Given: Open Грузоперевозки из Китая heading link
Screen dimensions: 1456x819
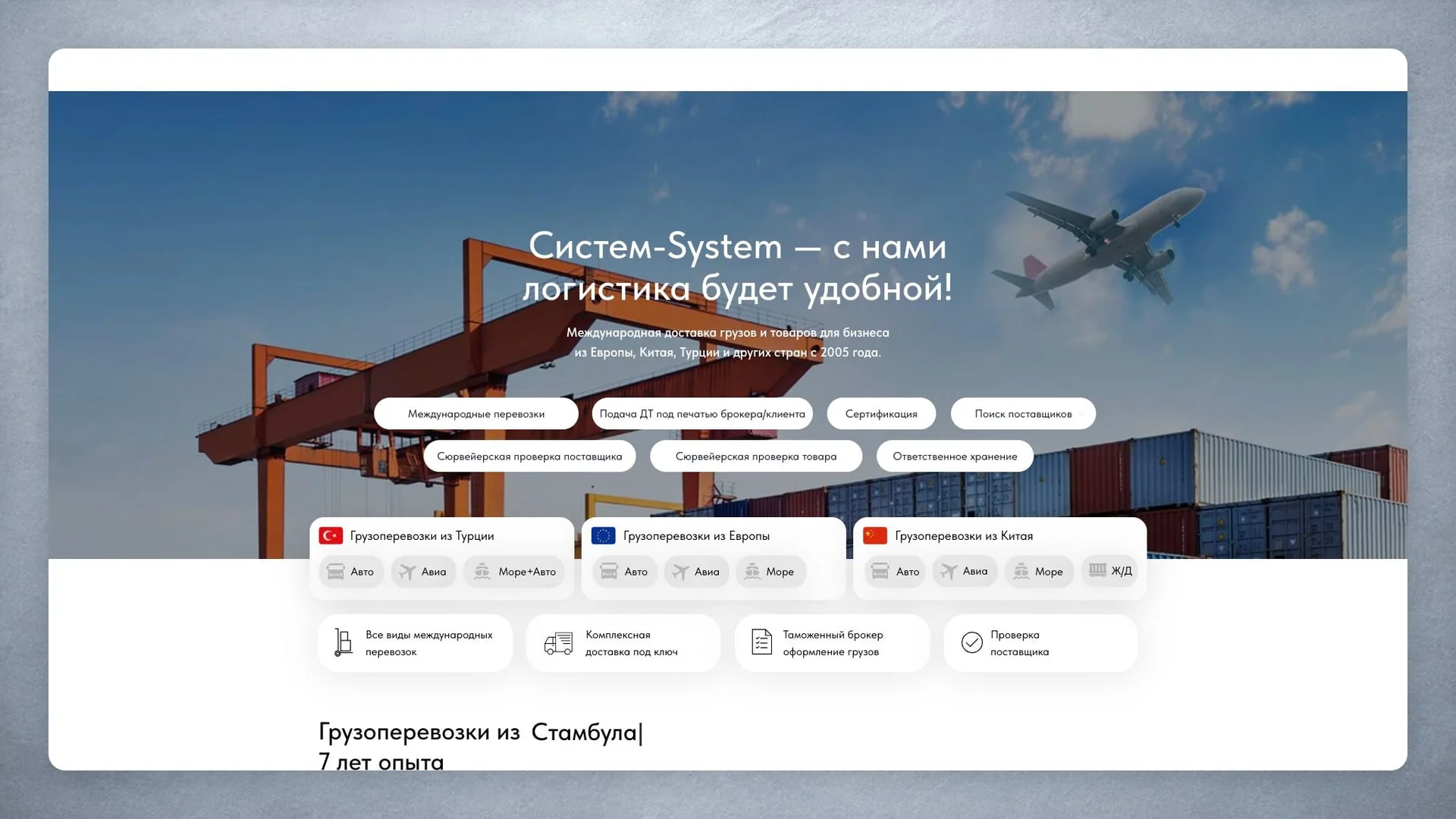Looking at the screenshot, I should click(x=964, y=536).
